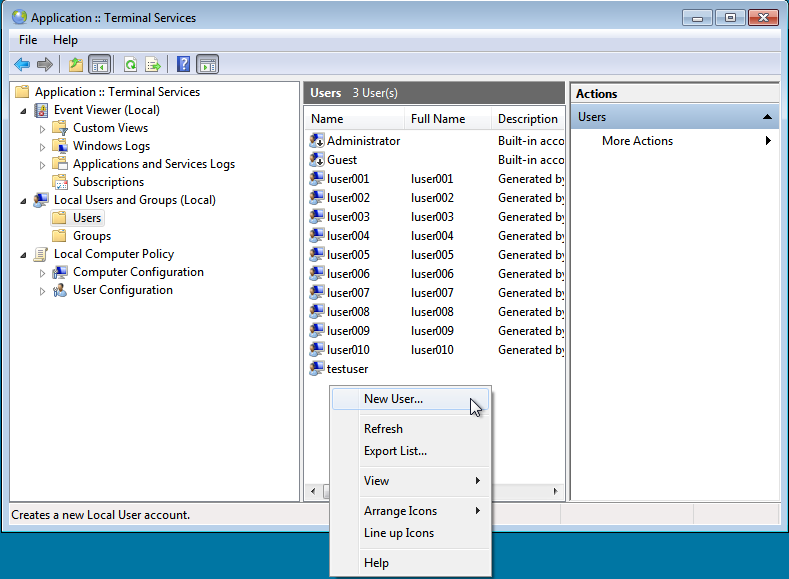Expand the Windows Logs tree node
789x579 pixels.
(42, 147)
